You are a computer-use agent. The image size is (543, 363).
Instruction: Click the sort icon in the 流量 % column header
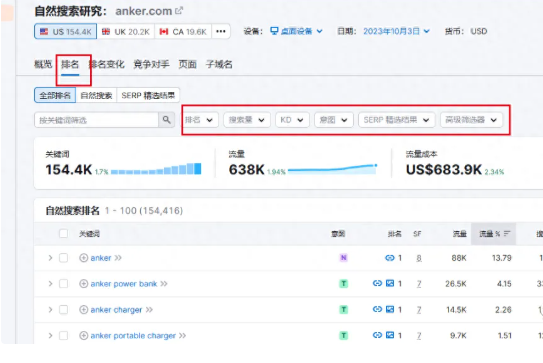coord(507,234)
